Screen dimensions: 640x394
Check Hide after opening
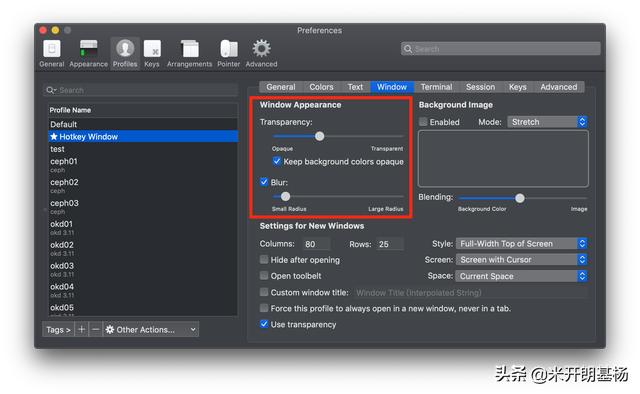tap(264, 260)
